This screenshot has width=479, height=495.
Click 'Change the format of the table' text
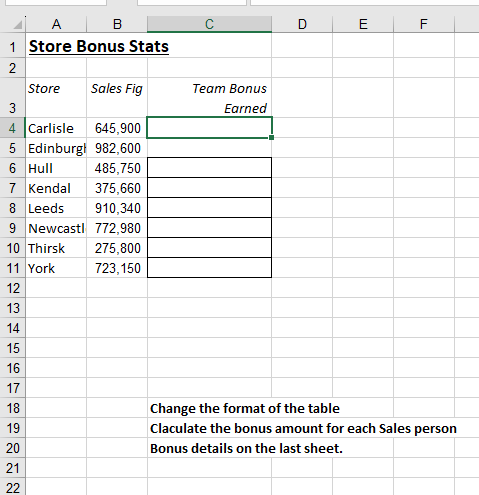[245, 408]
